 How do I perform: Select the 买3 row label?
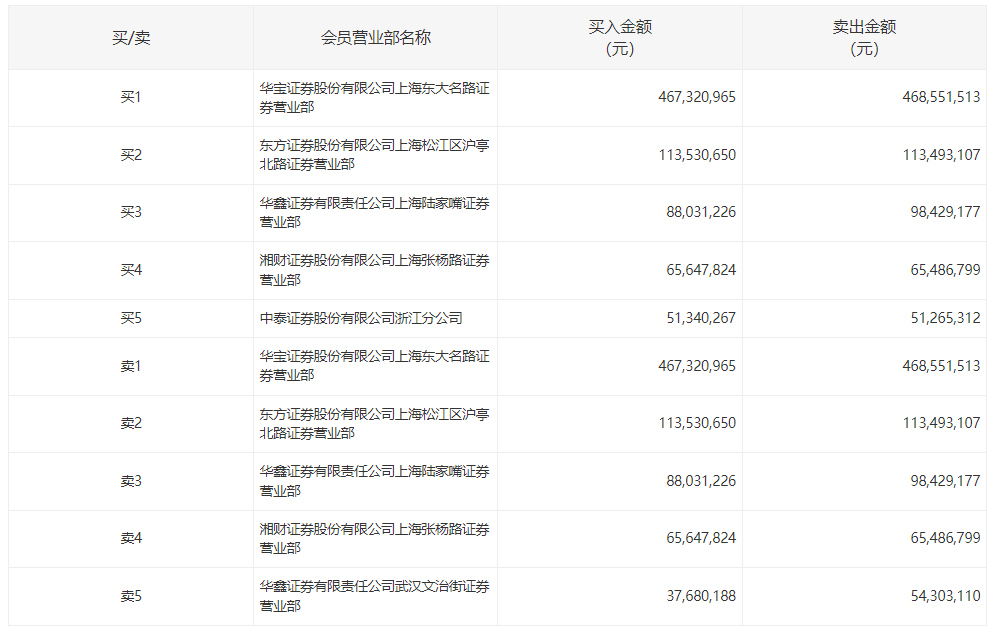coord(131,213)
